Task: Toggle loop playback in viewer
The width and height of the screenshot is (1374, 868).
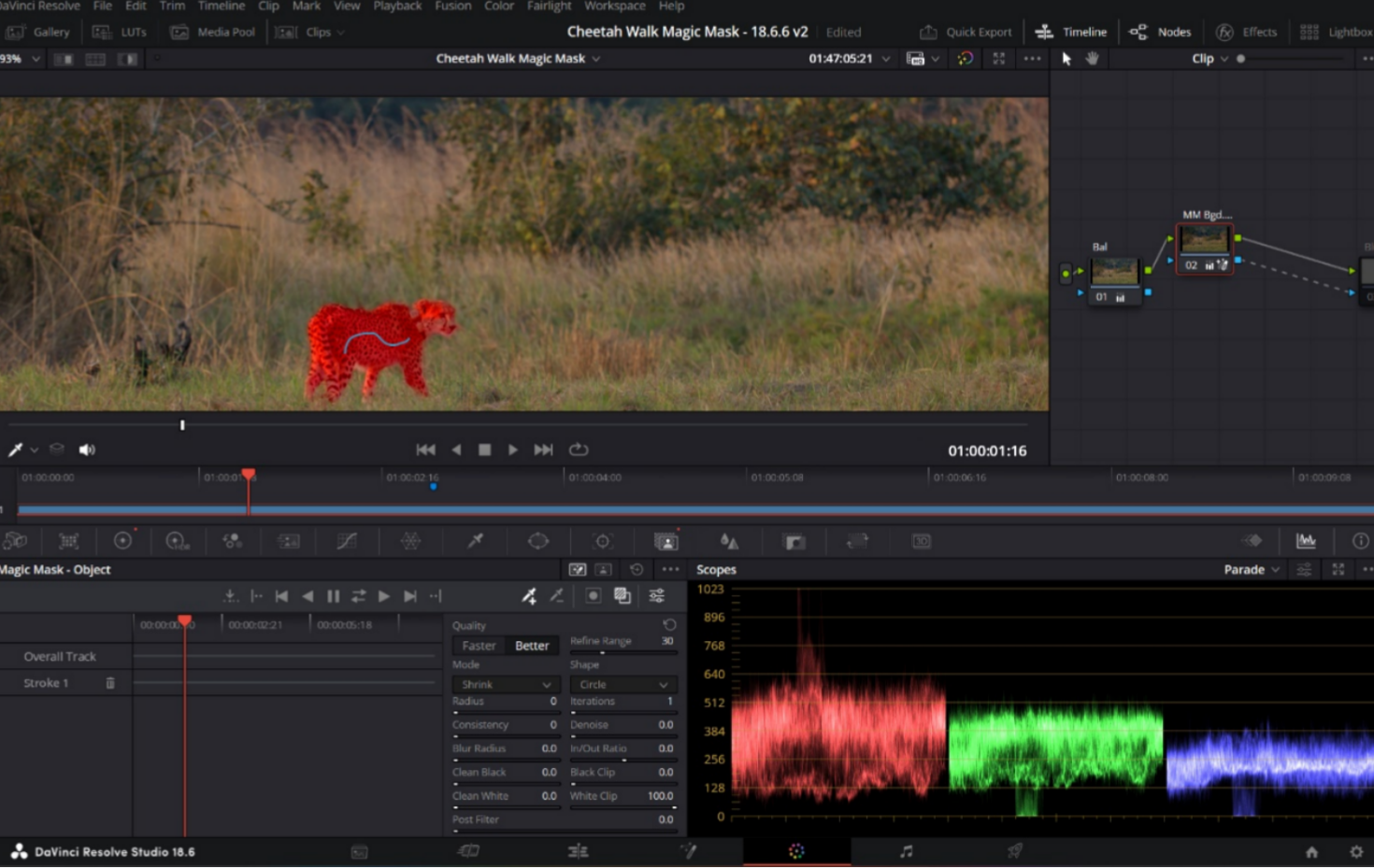Action: coord(579,450)
